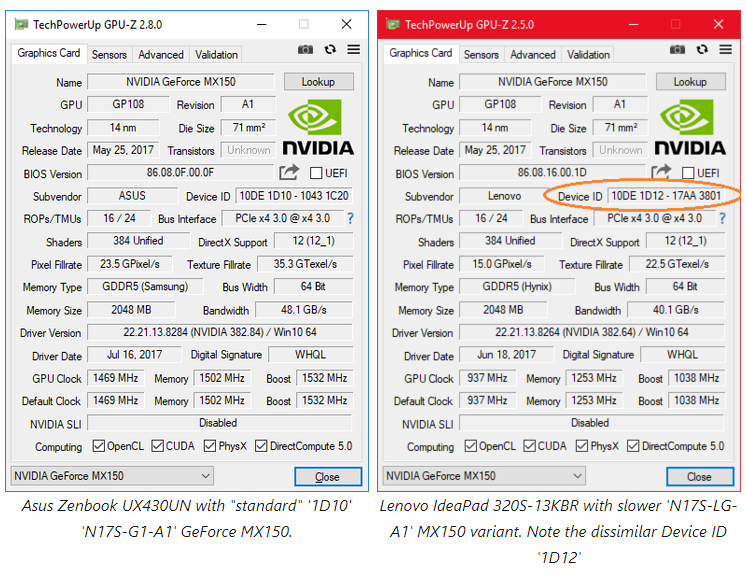
Task: Toggle OpenCL checkbox in GPU-Z 2.5.0 window
Action: [471, 446]
